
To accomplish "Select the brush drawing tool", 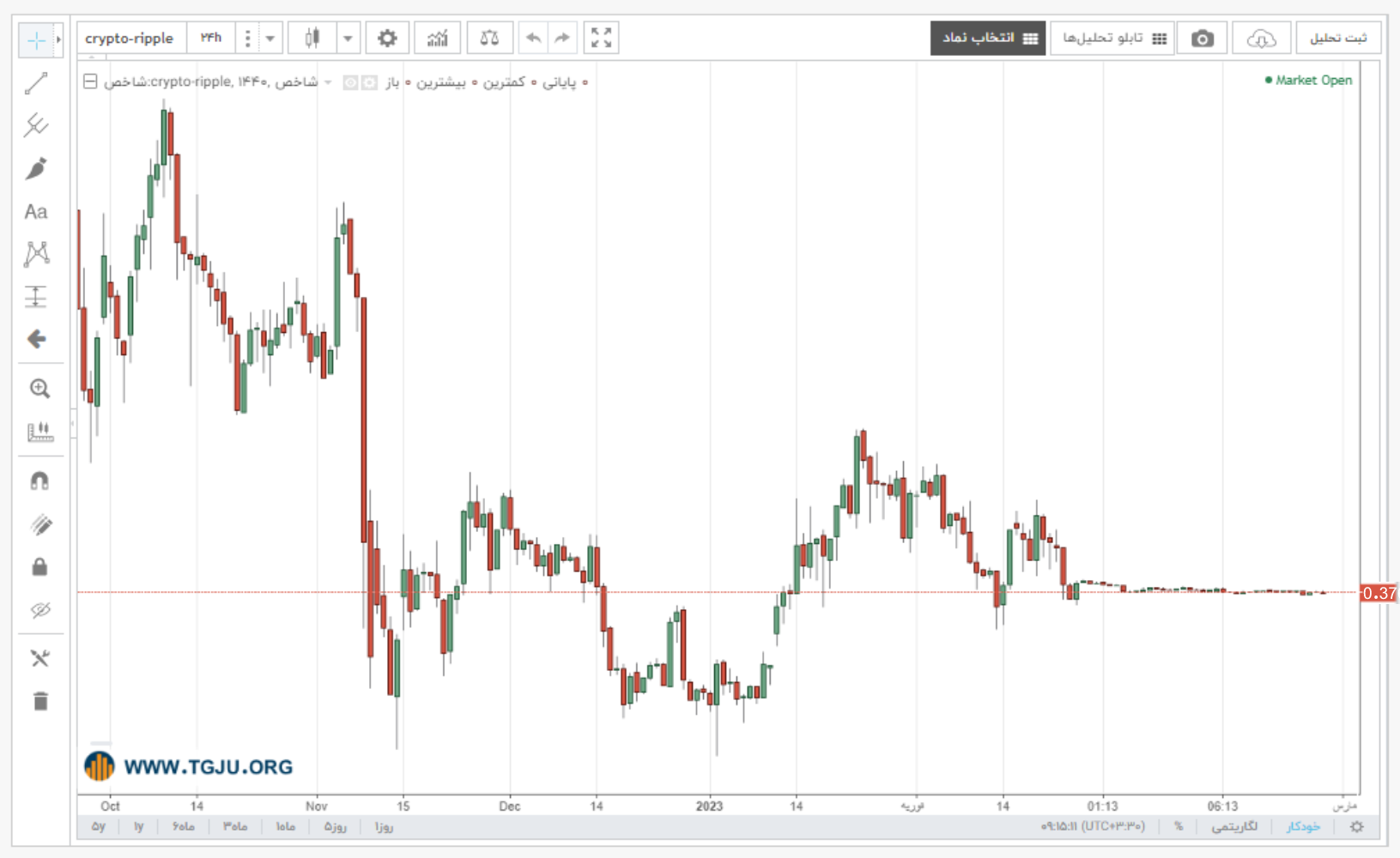I will pos(36,168).
